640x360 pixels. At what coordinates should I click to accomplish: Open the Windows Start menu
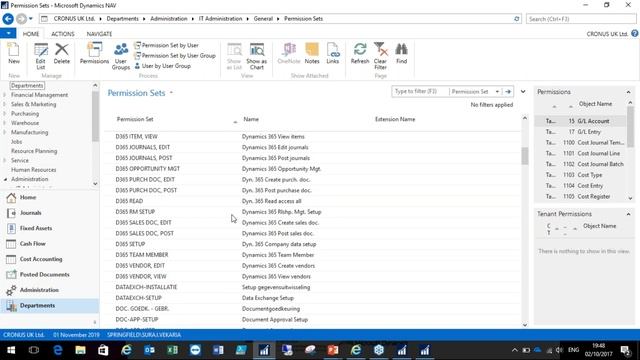click(x=11, y=350)
